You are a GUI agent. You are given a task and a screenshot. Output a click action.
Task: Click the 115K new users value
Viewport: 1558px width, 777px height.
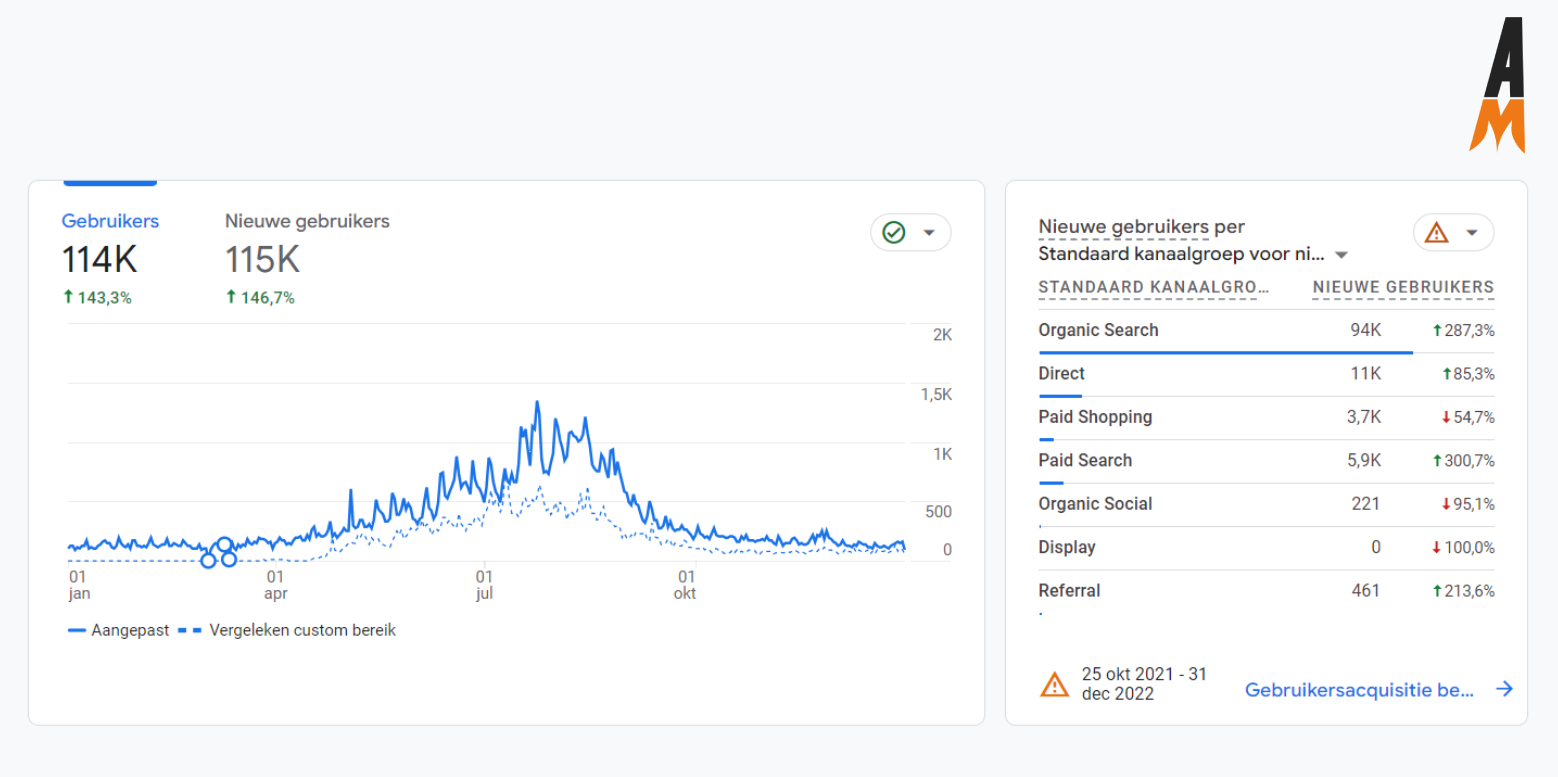point(262,260)
